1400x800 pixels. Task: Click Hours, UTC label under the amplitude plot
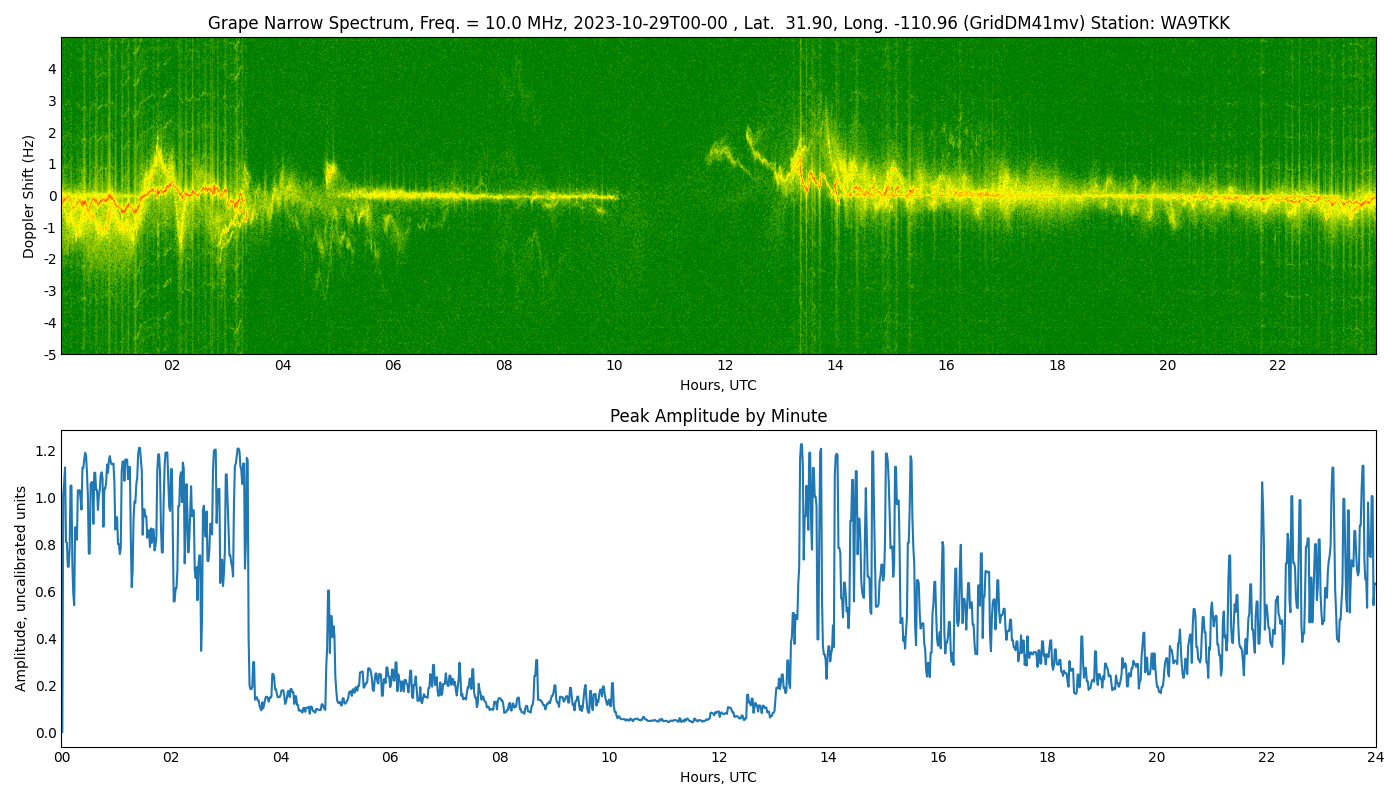(718, 777)
